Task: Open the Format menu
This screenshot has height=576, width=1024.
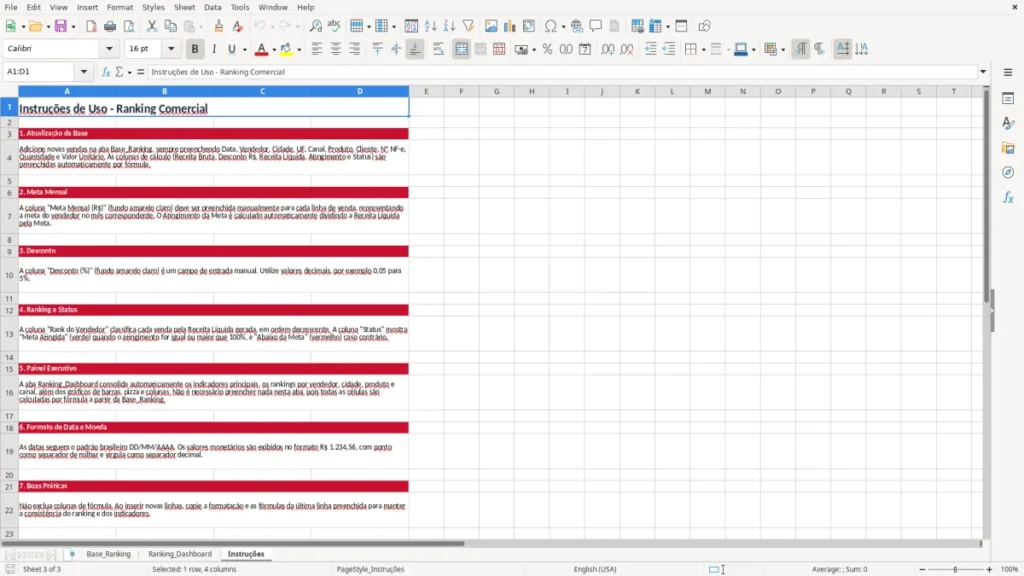Action: point(120,7)
